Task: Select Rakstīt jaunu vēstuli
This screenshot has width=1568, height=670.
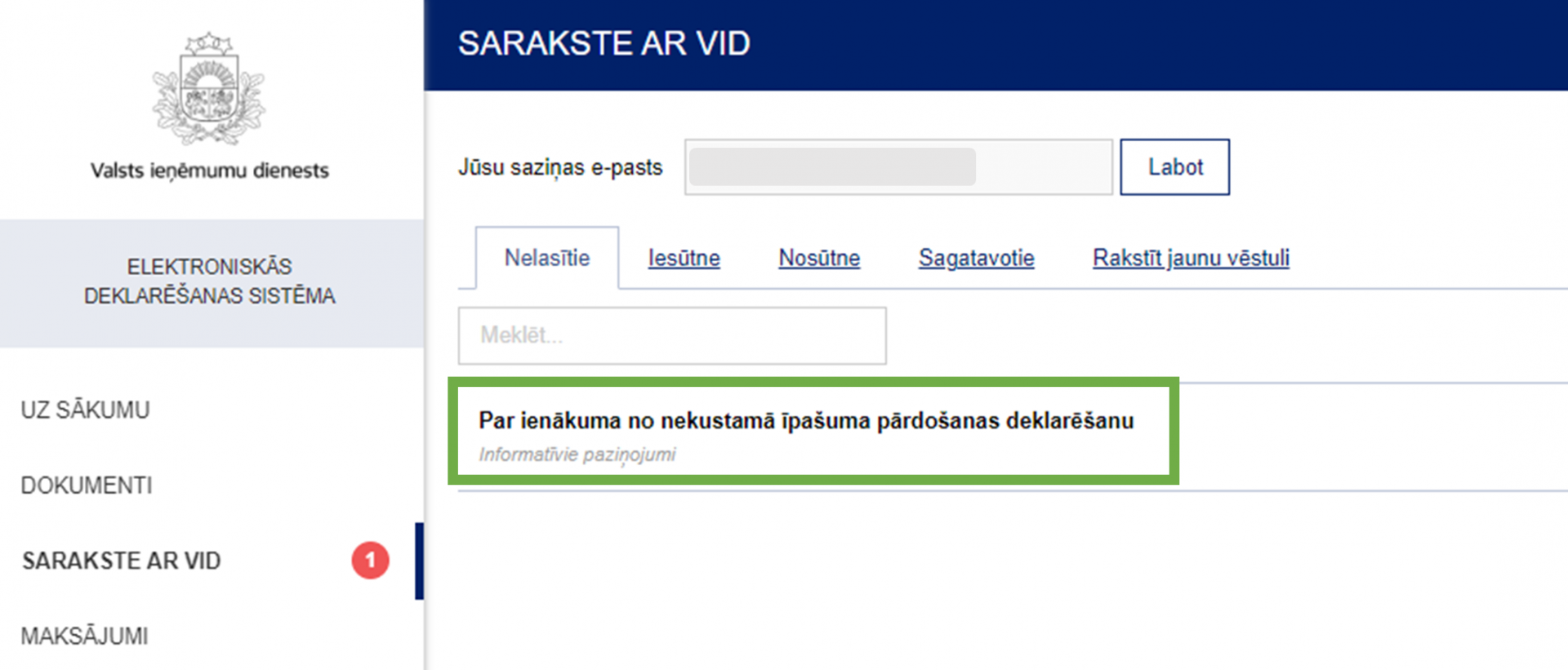Action: 1191,258
